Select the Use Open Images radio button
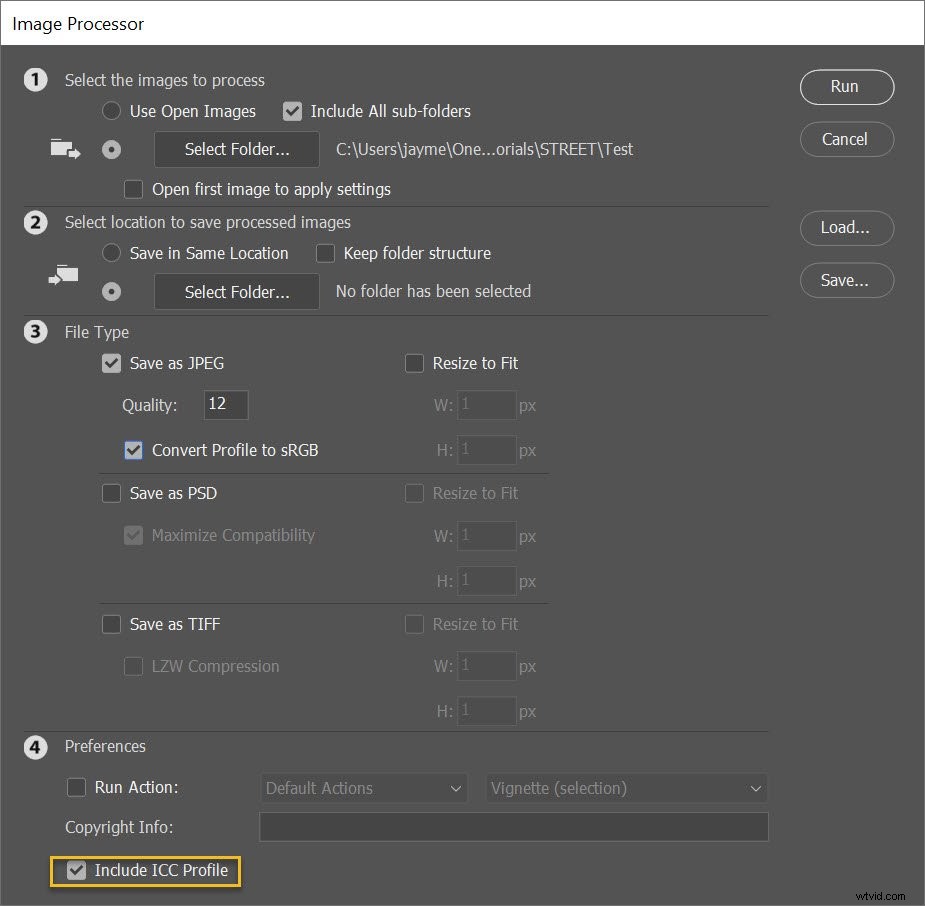 click(x=111, y=111)
